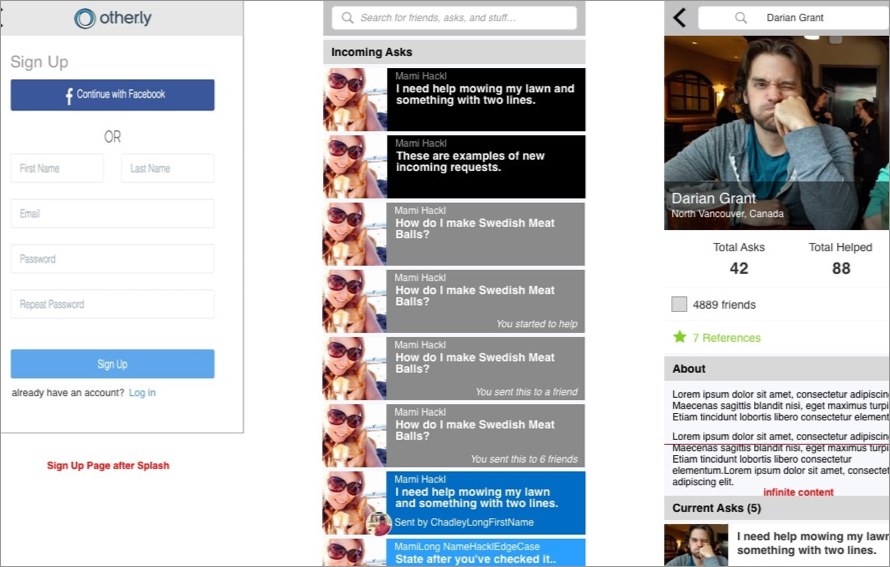Click the photo beside 'These are examples' ask
Image resolution: width=890 pixels, height=567 pixels.
coord(355,166)
